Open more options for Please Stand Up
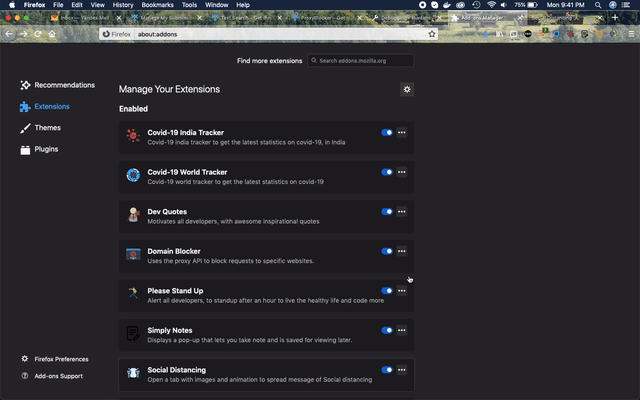 pos(402,291)
